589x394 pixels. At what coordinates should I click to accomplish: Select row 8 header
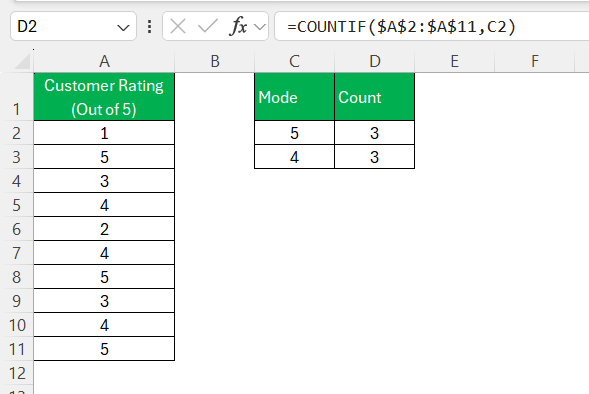[x=17, y=277]
